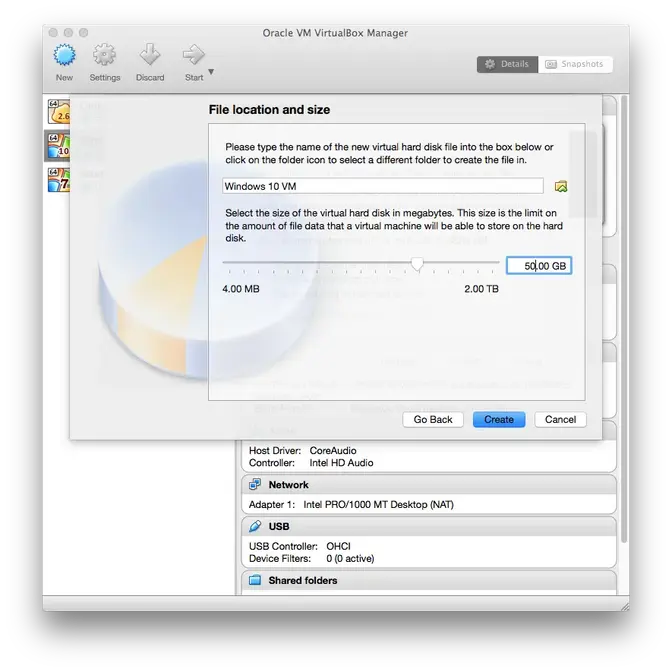The height and width of the screenshot is (672, 672).
Task: Click the Create button
Action: coord(499,420)
